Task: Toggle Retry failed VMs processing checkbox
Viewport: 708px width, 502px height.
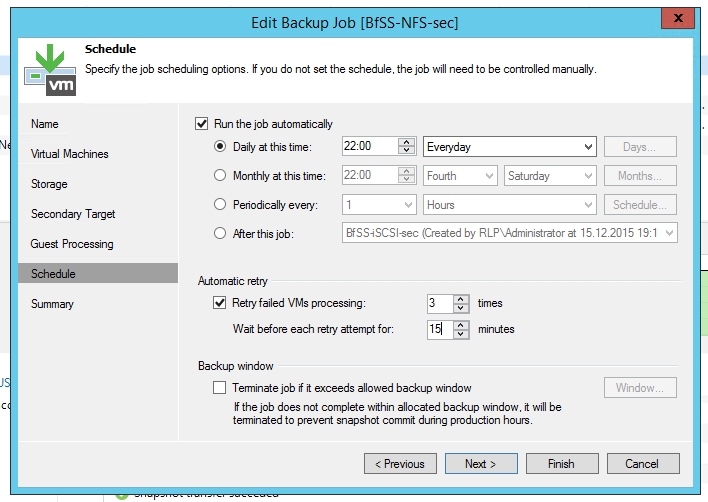Action: (x=220, y=303)
